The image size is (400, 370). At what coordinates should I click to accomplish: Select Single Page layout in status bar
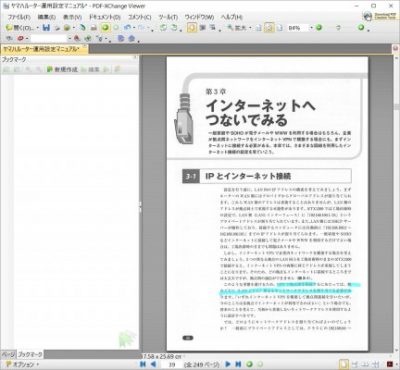click(344, 364)
